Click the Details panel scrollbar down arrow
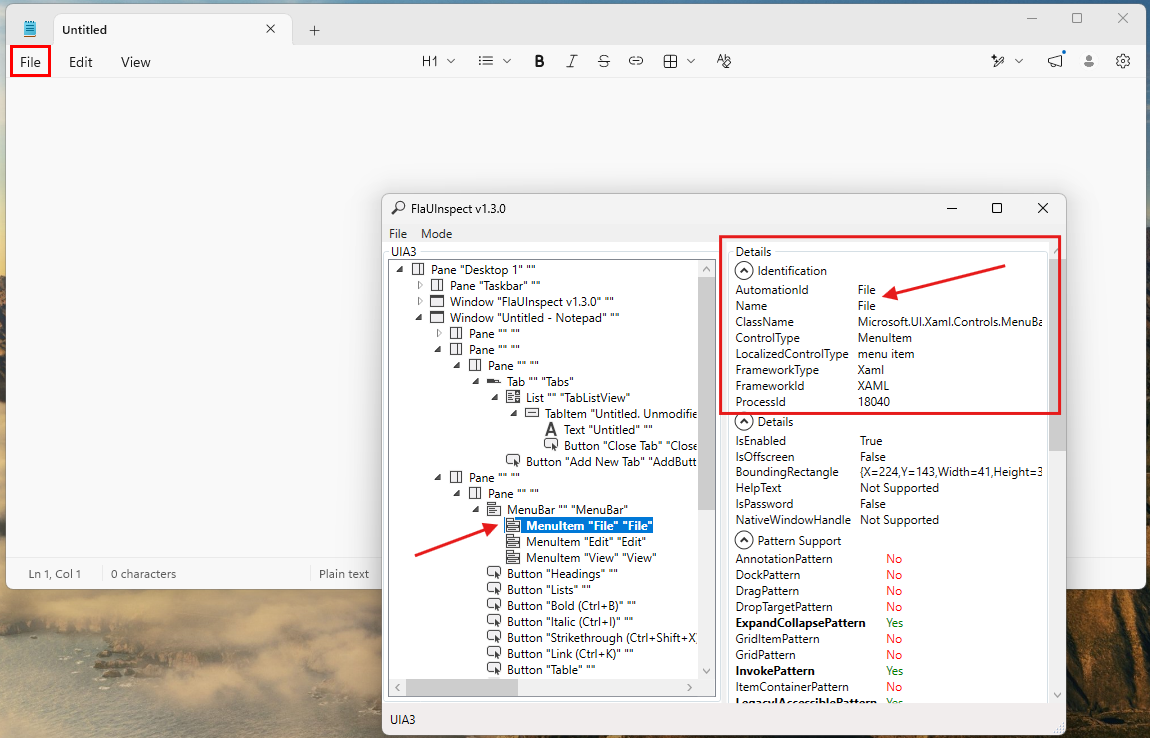The height and width of the screenshot is (738, 1150). point(1057,695)
